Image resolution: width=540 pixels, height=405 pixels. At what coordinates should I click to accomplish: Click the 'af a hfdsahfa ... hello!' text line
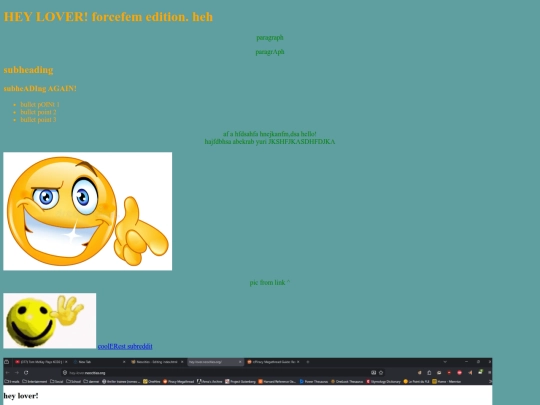[x=270, y=134]
